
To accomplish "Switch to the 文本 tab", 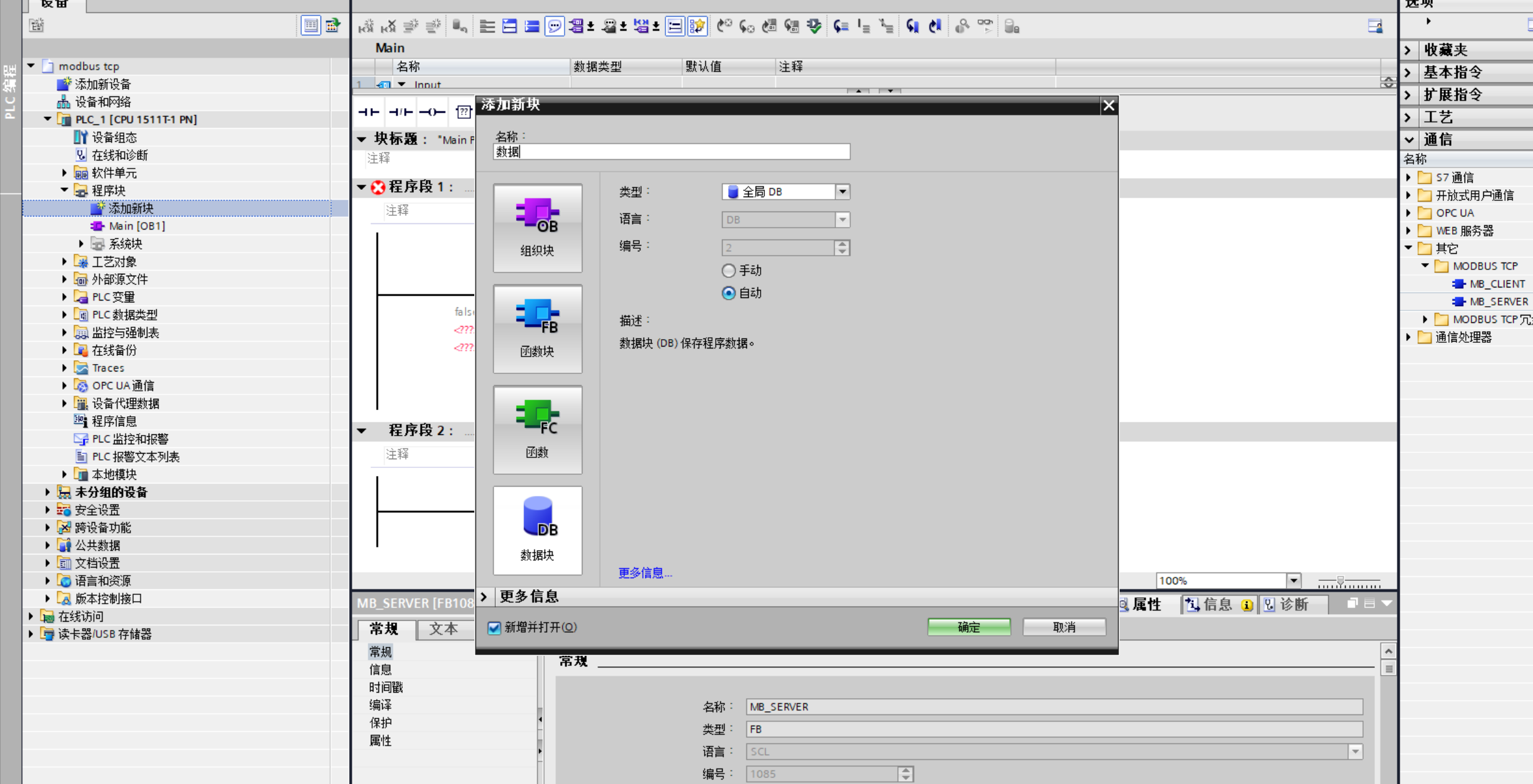I will (443, 629).
